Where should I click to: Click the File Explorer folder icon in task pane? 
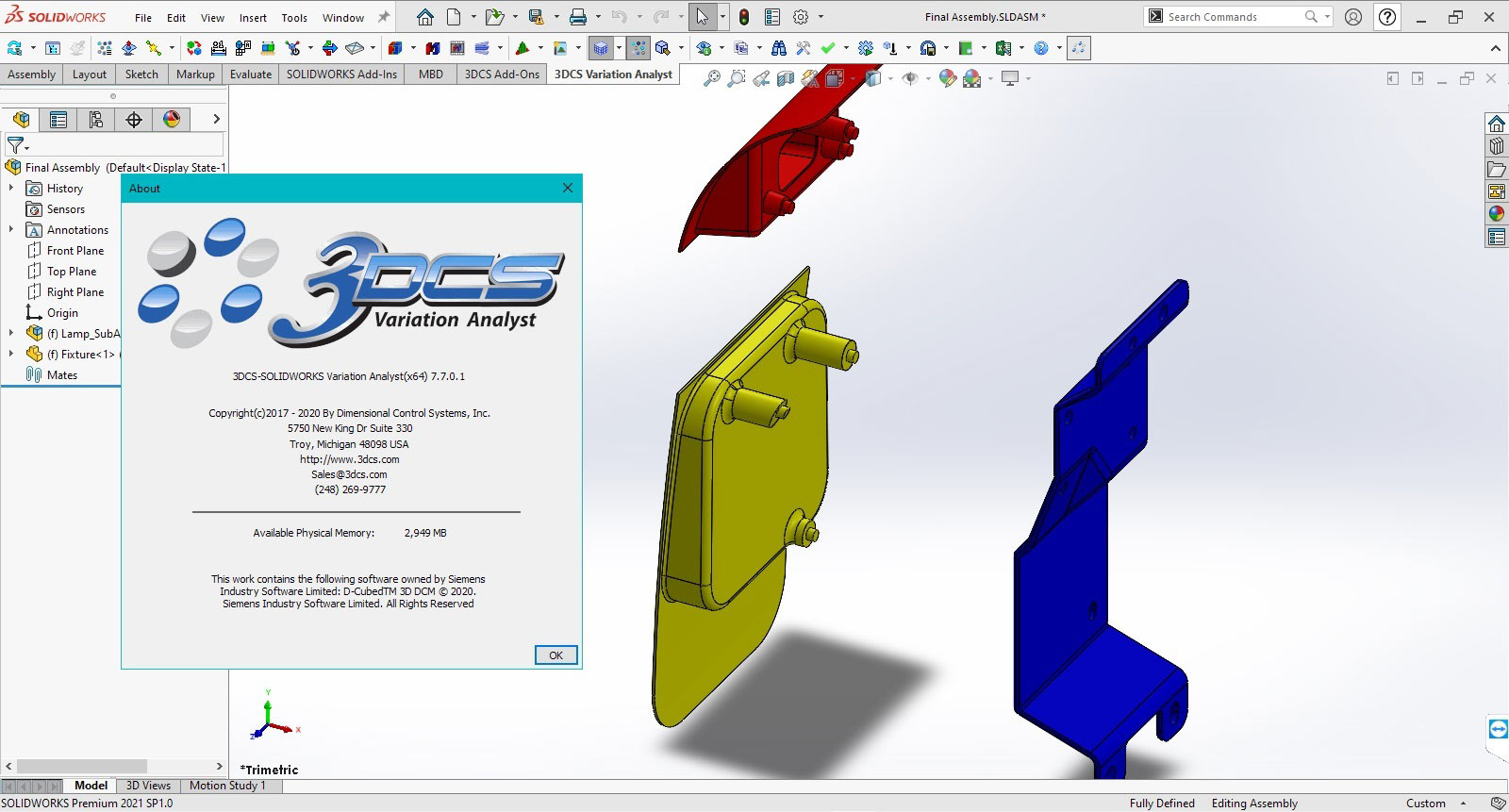[x=1497, y=169]
